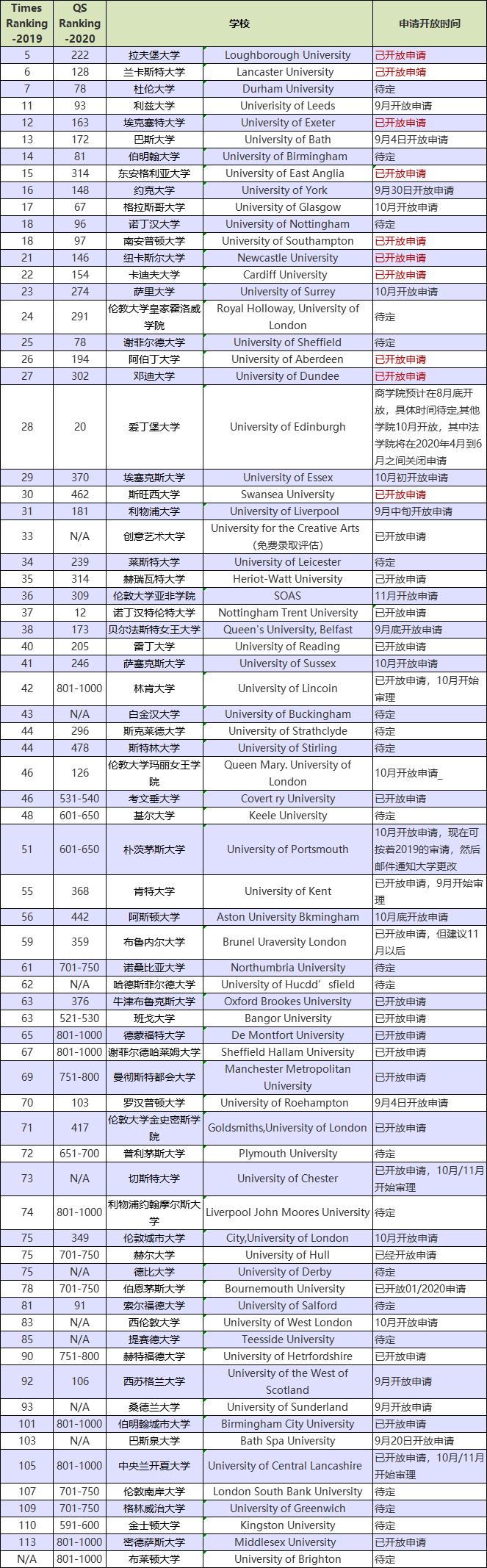The image size is (487, 1568).
Task: Click the 'Sheffield Hallam University' cell
Action: (288, 1052)
